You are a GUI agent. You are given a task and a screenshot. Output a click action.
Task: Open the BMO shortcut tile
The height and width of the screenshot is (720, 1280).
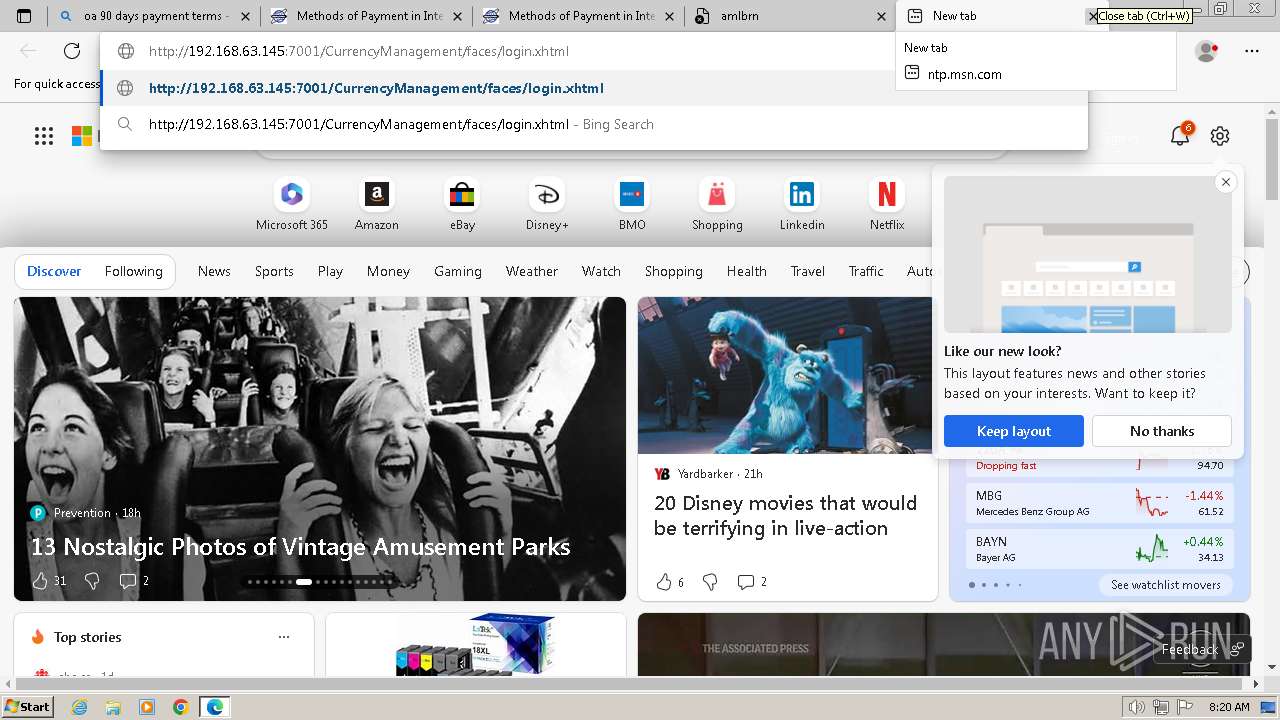click(632, 205)
